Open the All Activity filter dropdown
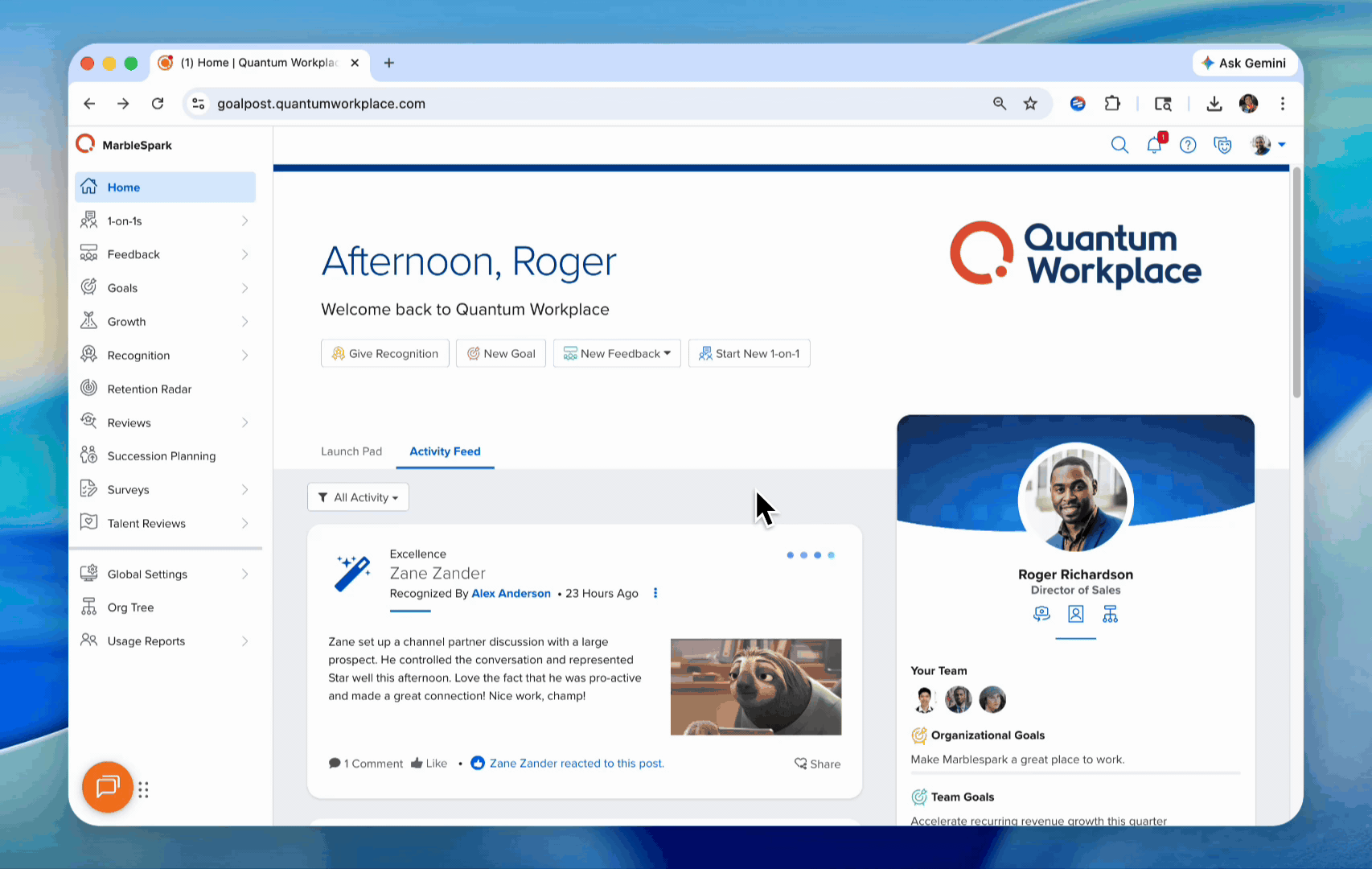This screenshot has width=1372, height=869. point(358,496)
